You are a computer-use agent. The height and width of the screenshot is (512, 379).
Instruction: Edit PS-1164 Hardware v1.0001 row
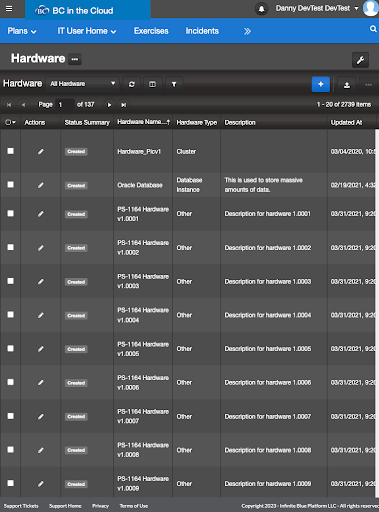[x=41, y=214]
